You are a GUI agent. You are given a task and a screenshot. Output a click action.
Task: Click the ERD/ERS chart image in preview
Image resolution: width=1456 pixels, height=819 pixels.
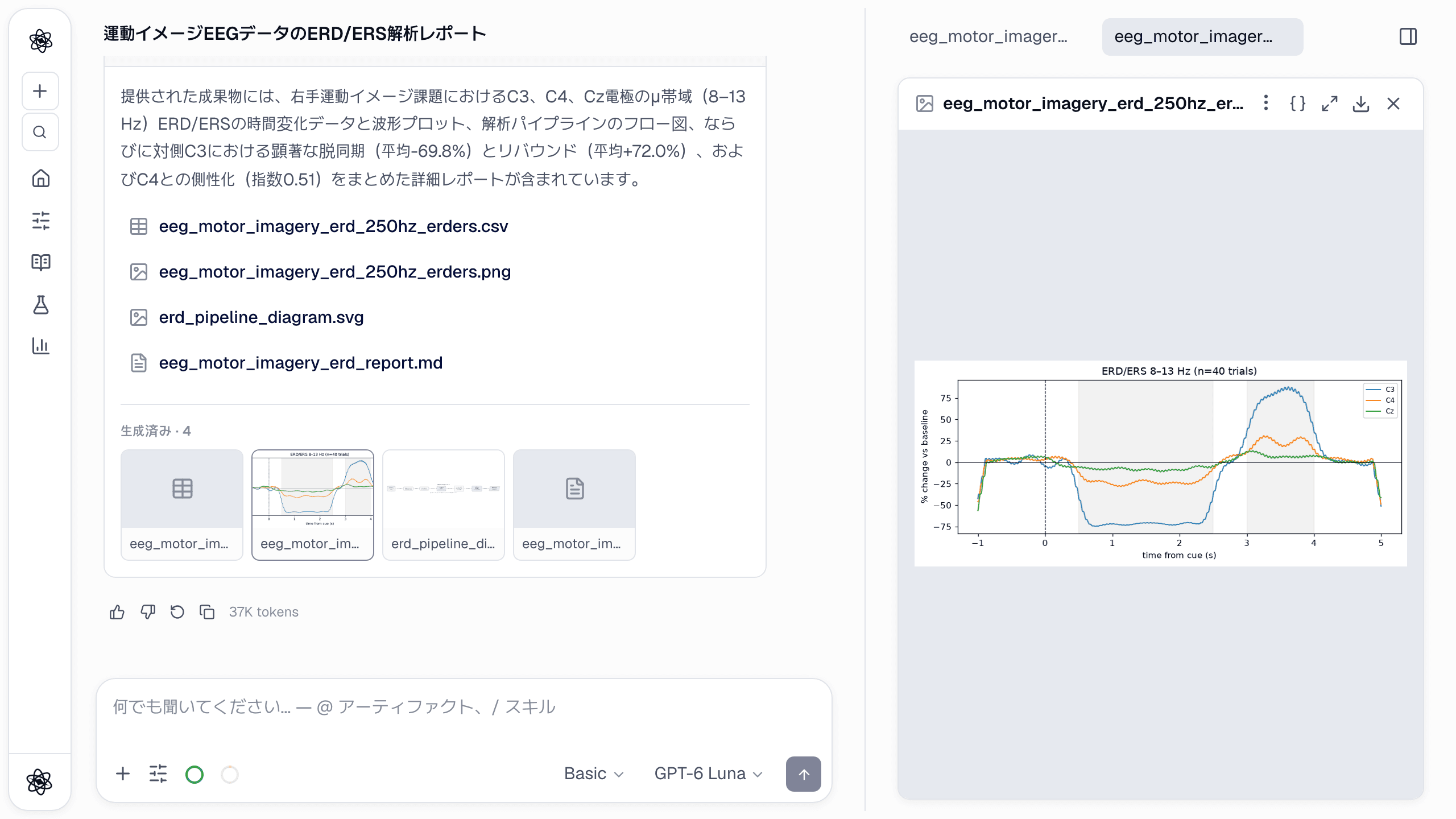pyautogui.click(x=1160, y=463)
